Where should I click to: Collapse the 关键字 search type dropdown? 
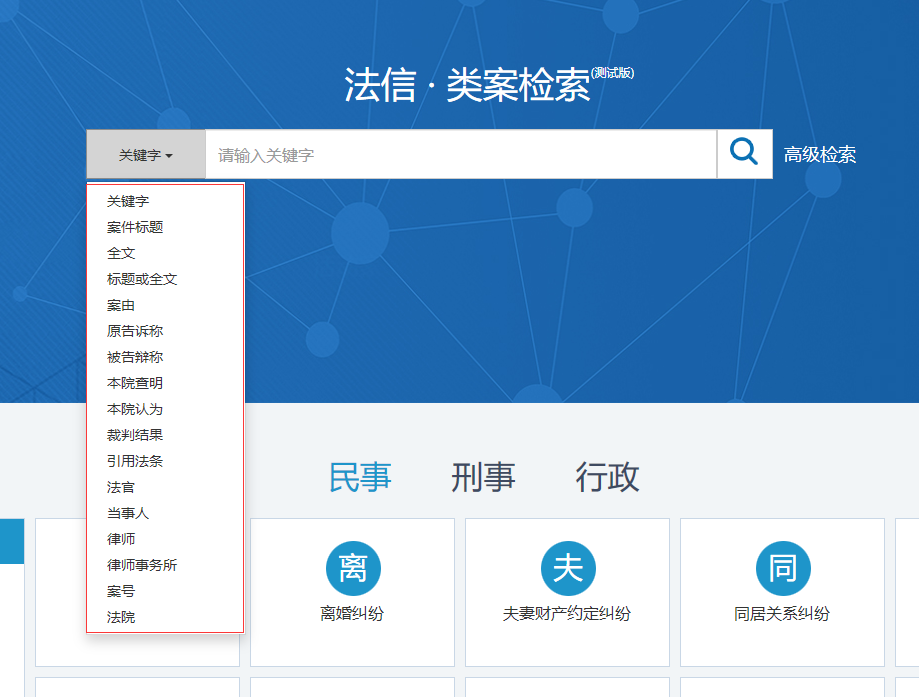click(146, 154)
